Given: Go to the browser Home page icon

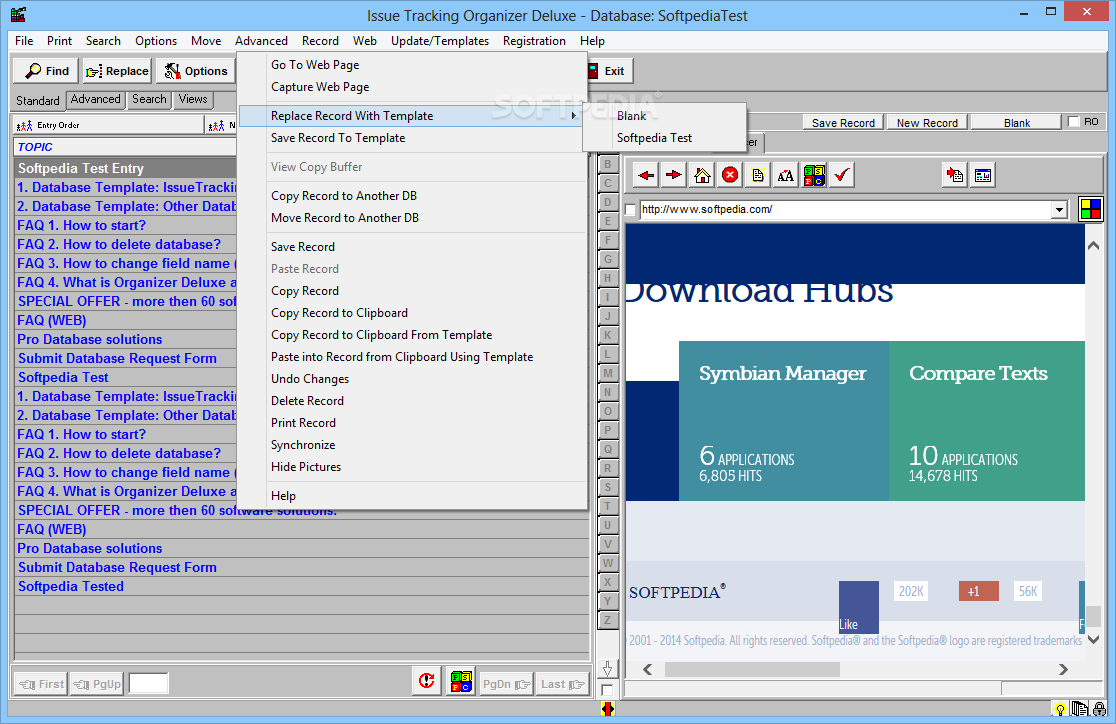Looking at the screenshot, I should (702, 175).
